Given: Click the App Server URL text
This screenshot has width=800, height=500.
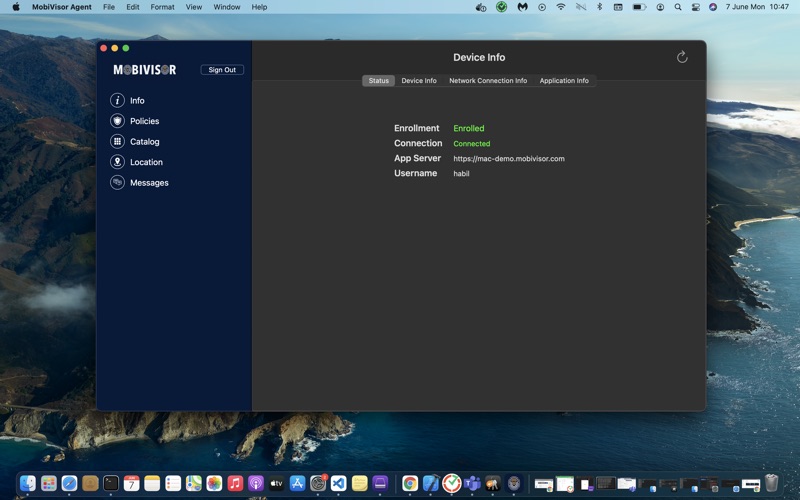Looking at the screenshot, I should [508, 159].
